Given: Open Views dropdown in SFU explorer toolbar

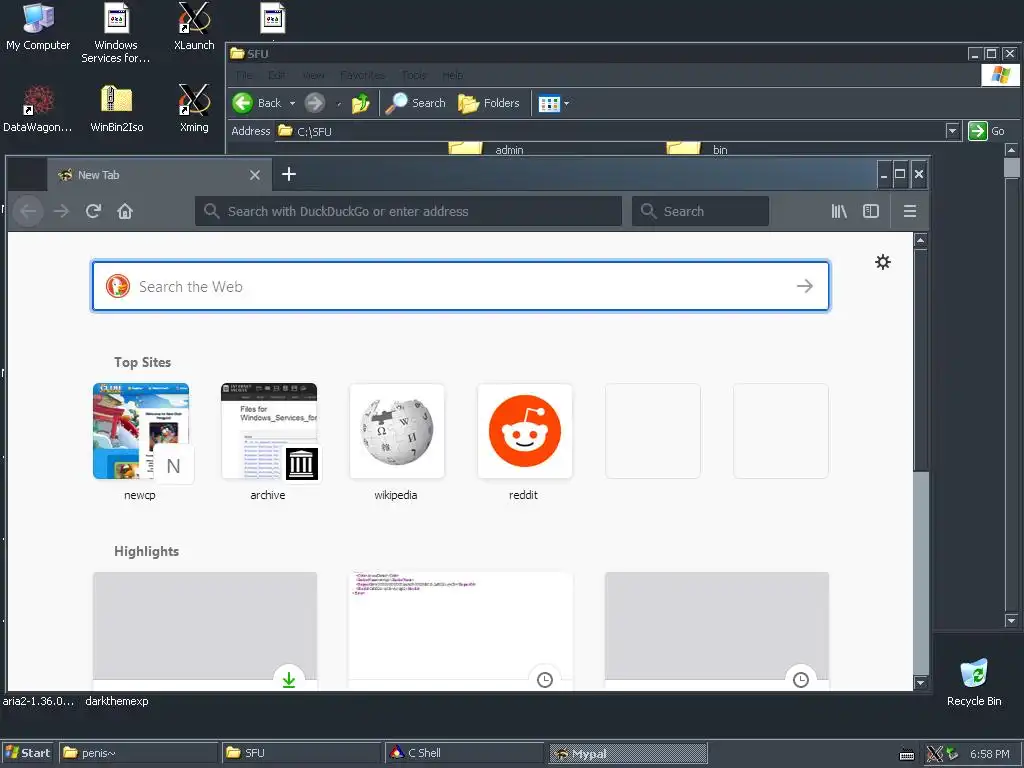Looking at the screenshot, I should point(553,103).
